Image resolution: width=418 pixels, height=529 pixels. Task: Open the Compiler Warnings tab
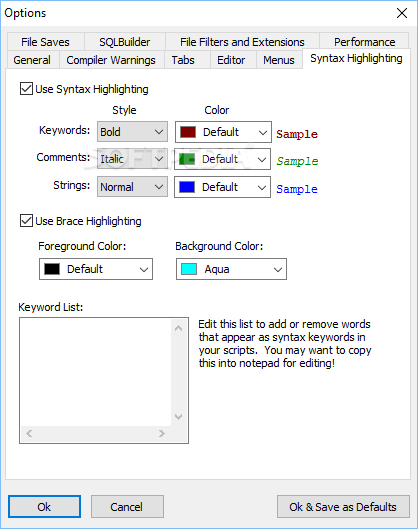coord(111,60)
